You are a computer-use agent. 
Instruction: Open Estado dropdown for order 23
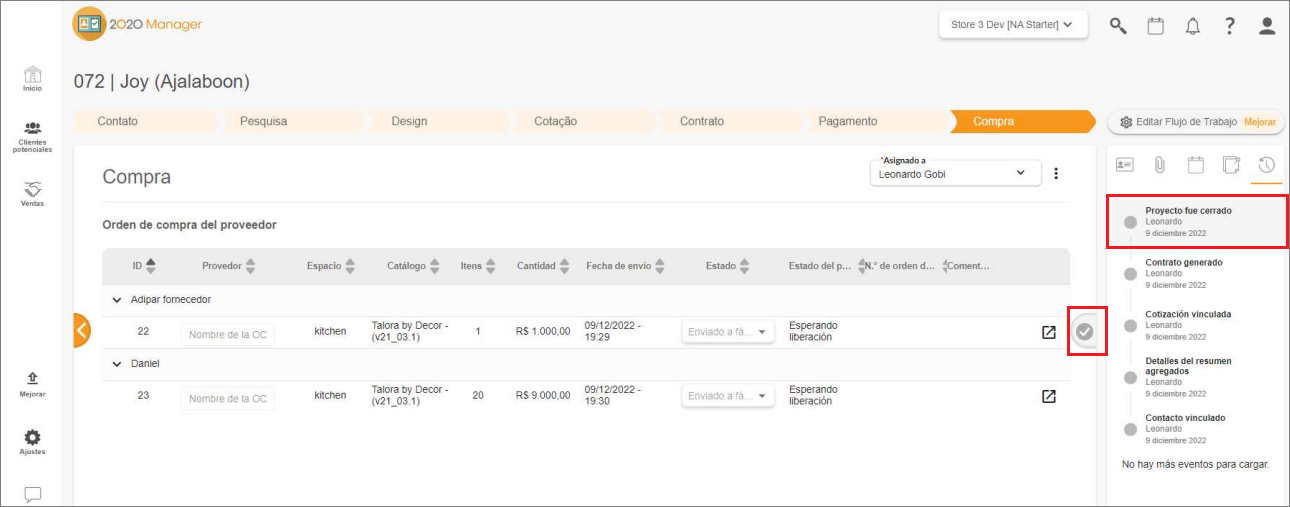tap(727, 396)
